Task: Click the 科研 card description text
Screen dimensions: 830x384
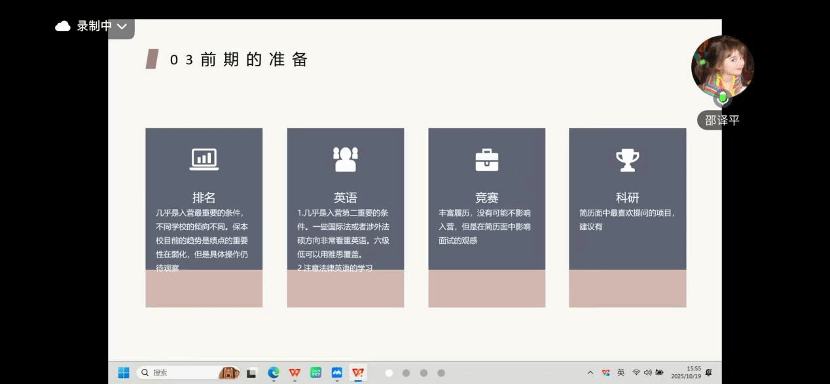Action: [x=627, y=220]
